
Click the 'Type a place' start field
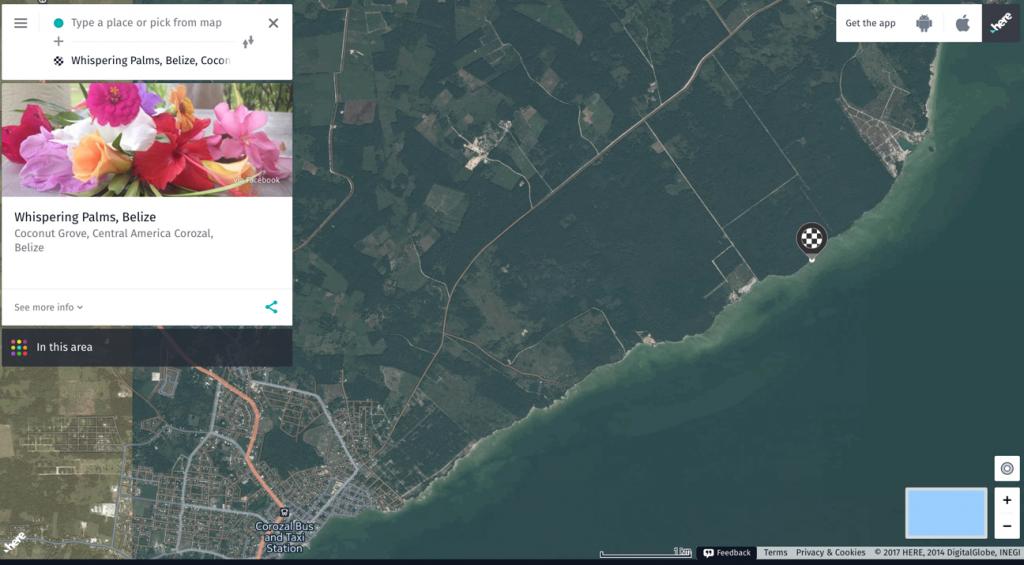(150, 23)
